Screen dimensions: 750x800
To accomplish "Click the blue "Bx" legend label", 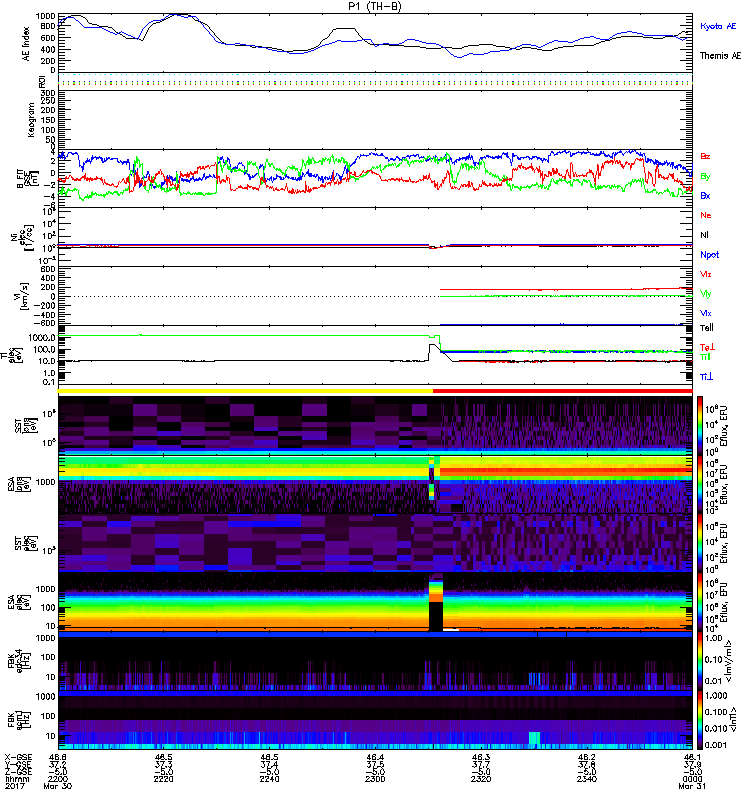I will [705, 195].
